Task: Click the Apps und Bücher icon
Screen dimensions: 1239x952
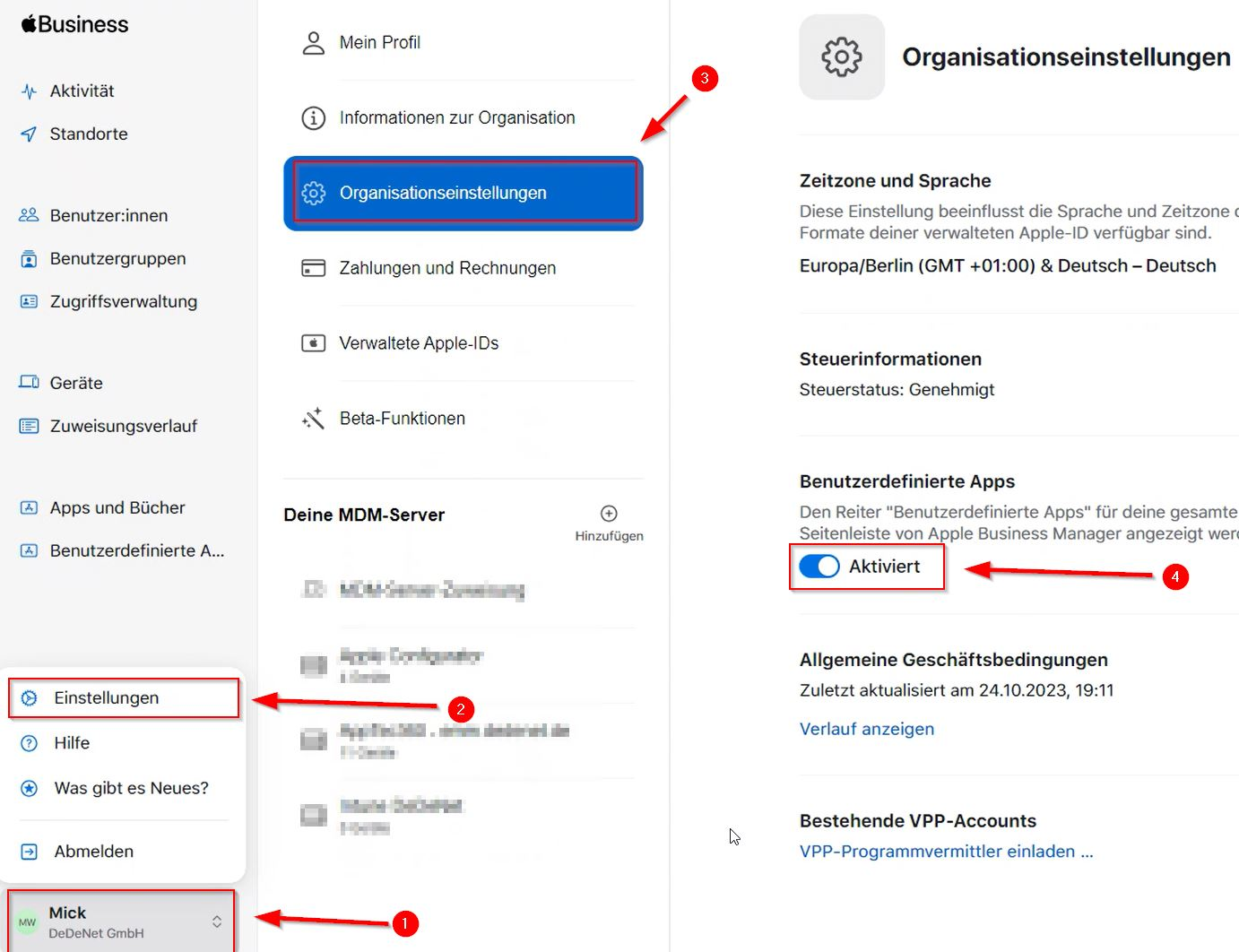Action: pos(29,508)
